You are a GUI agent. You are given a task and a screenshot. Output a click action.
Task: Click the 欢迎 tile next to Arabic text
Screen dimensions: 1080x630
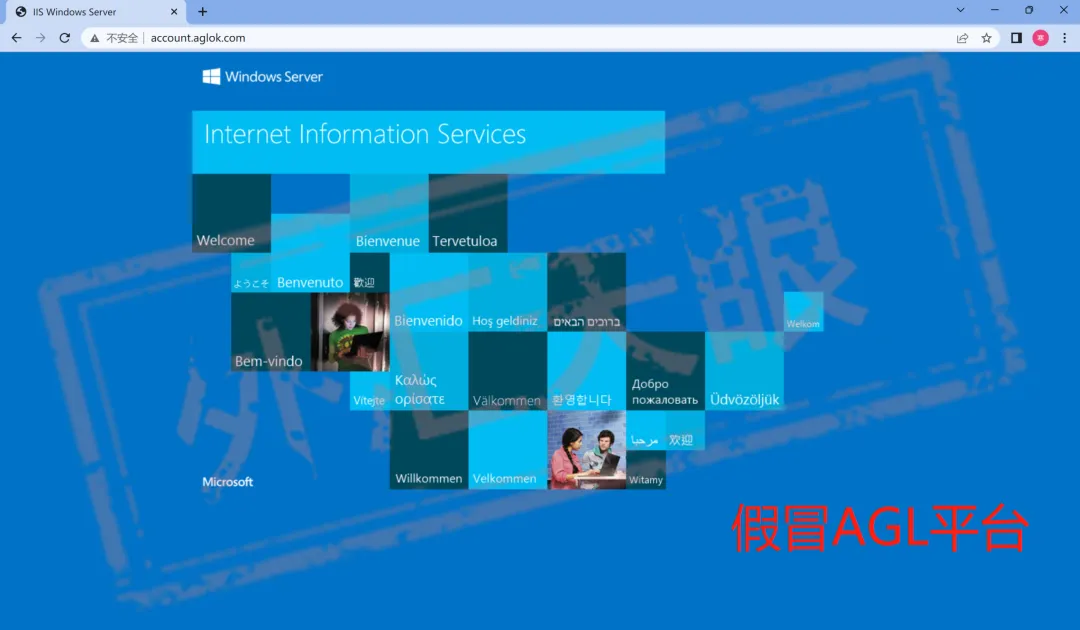coord(685,430)
